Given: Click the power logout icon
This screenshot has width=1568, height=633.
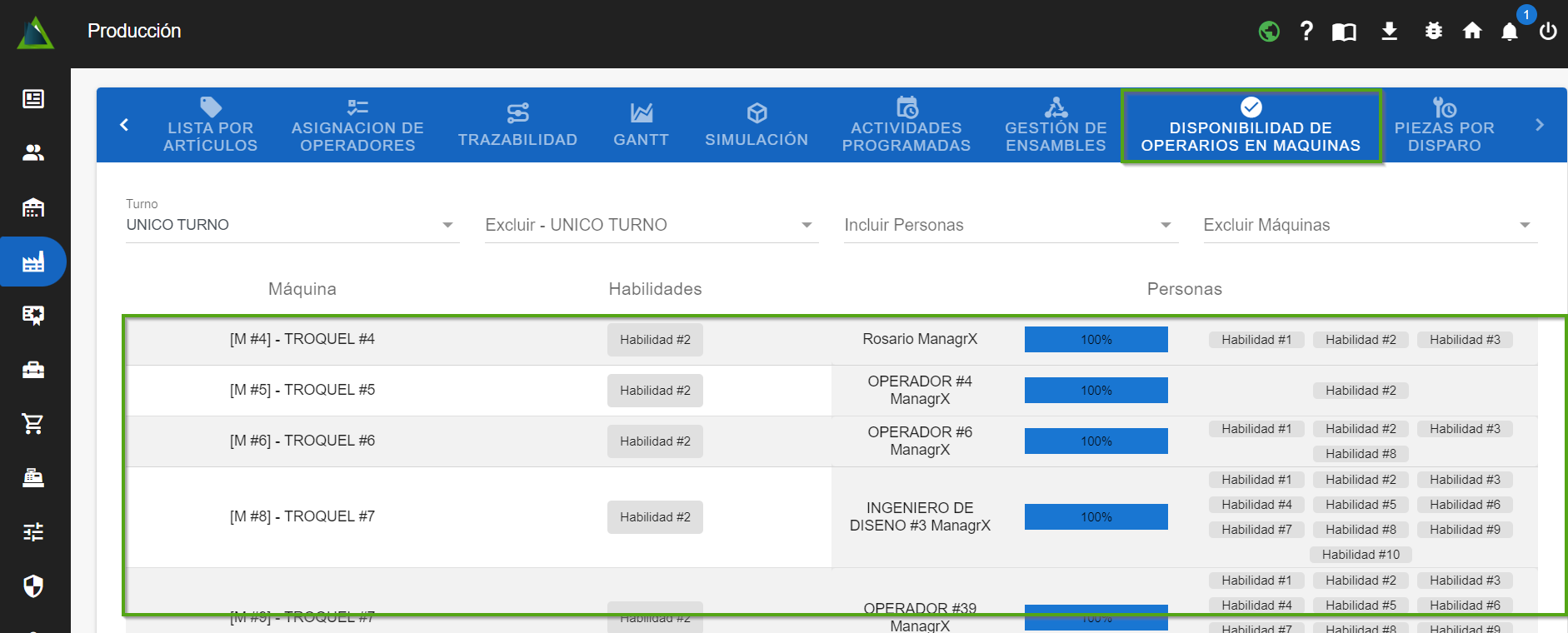Looking at the screenshot, I should click(x=1548, y=32).
